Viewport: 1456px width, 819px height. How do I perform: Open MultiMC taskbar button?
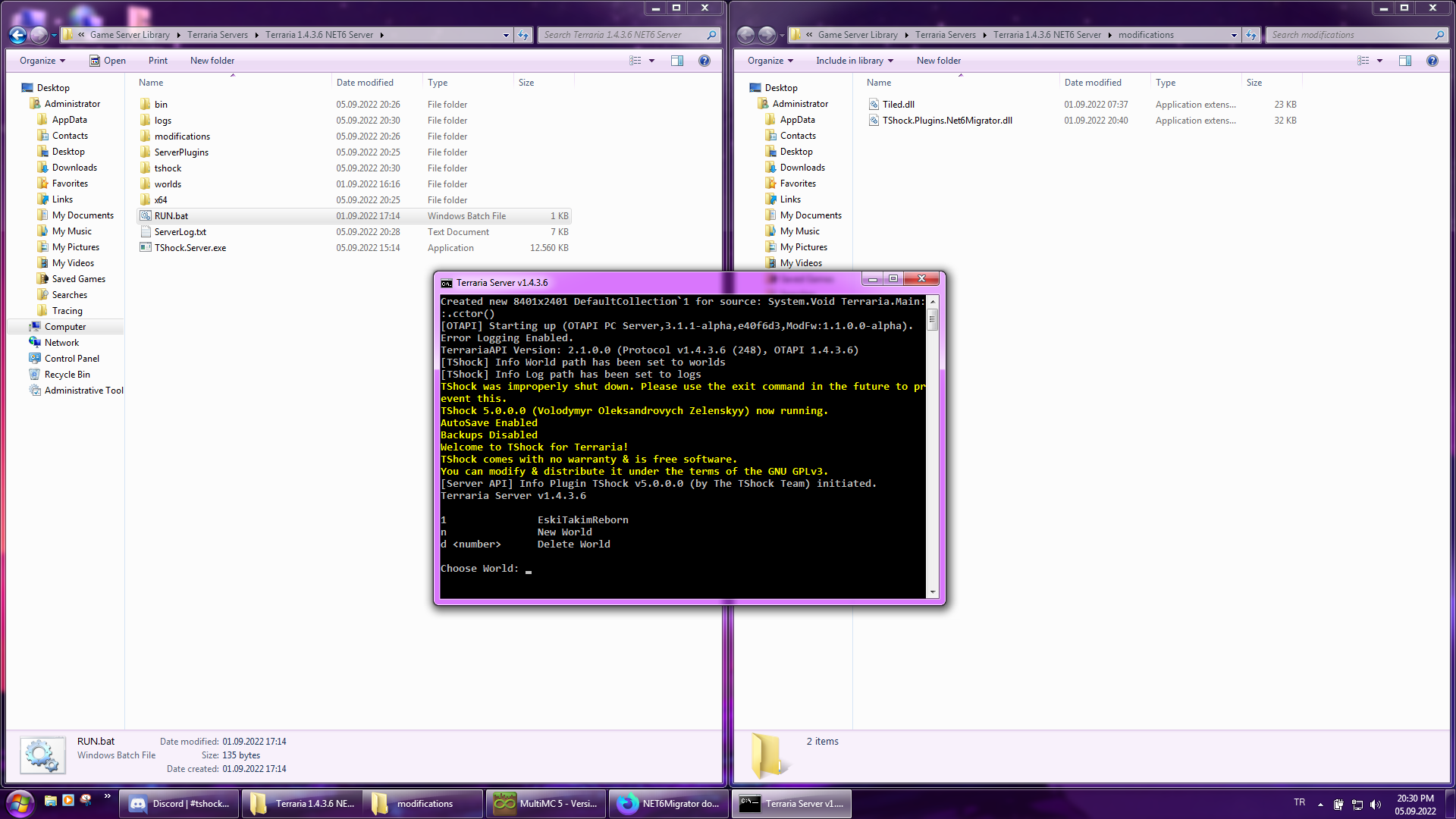coord(547,804)
